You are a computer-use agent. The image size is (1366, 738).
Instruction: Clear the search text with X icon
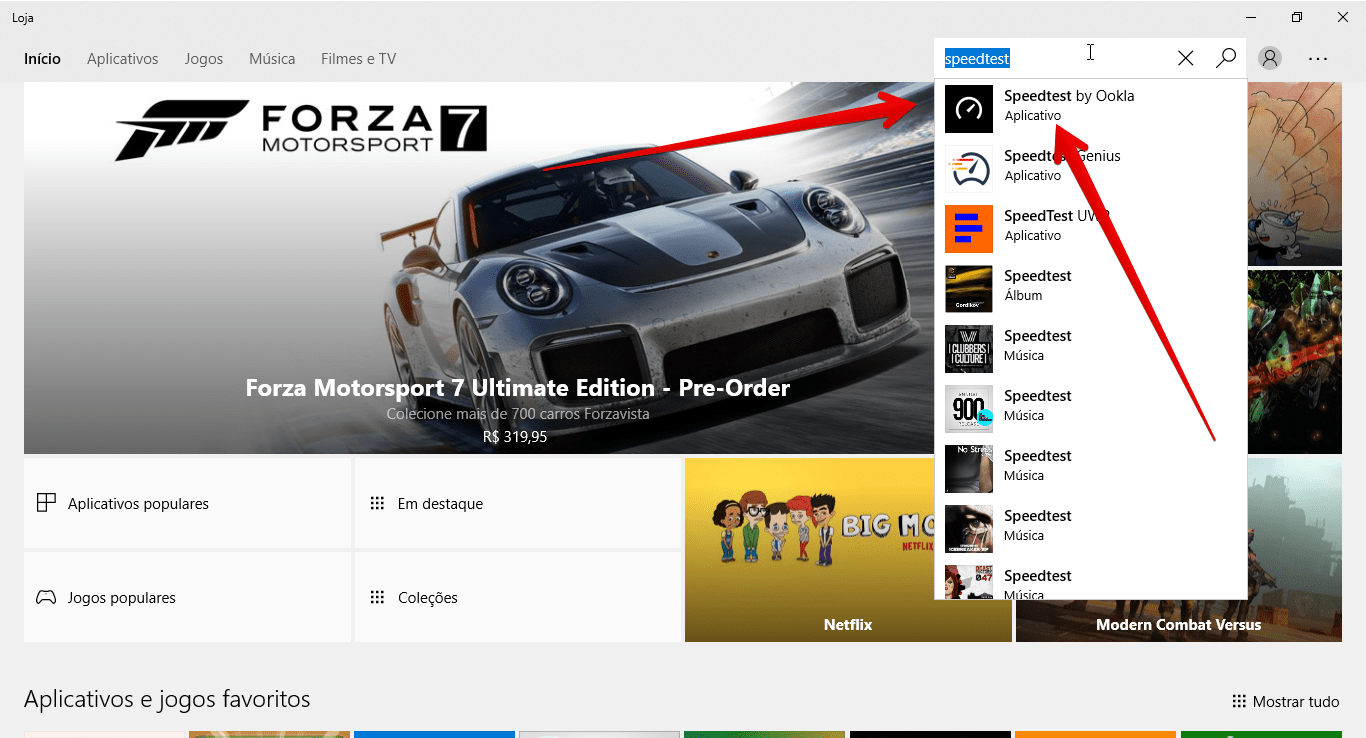(x=1186, y=58)
